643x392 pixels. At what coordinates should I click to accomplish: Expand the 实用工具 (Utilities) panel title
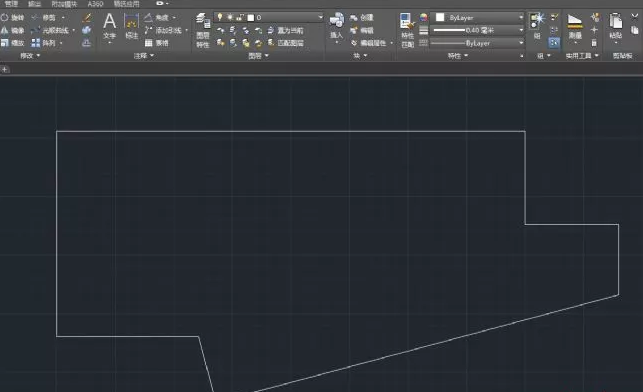[582, 55]
